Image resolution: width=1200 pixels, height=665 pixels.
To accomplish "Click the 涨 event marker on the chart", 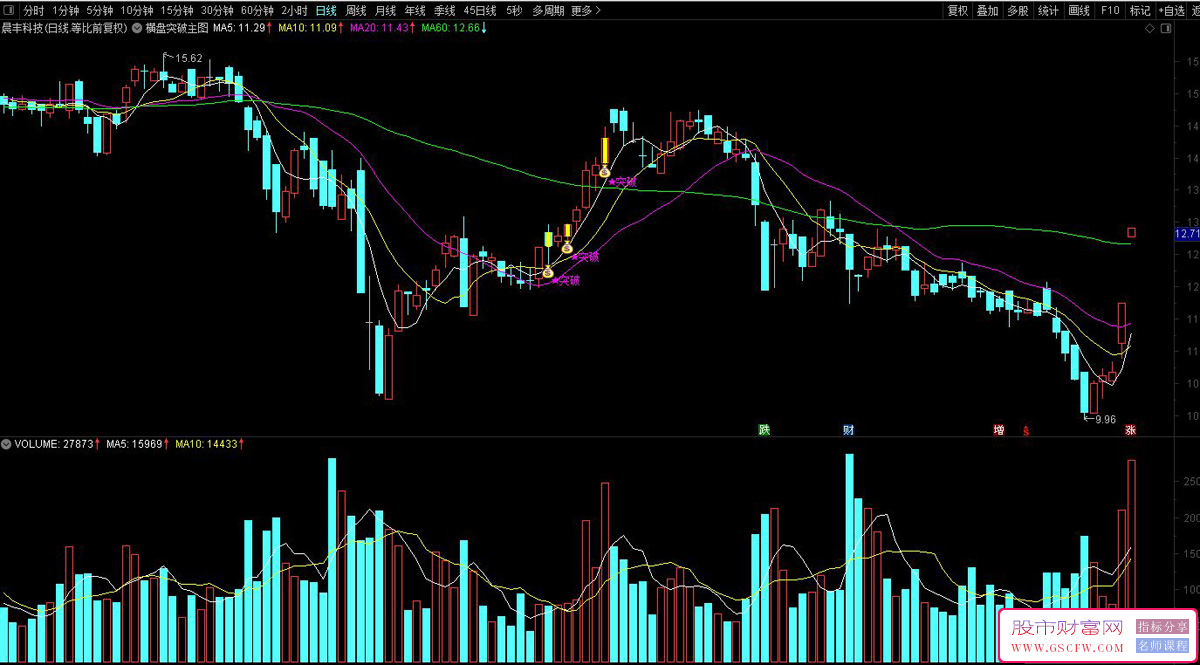I will 1130,430.
